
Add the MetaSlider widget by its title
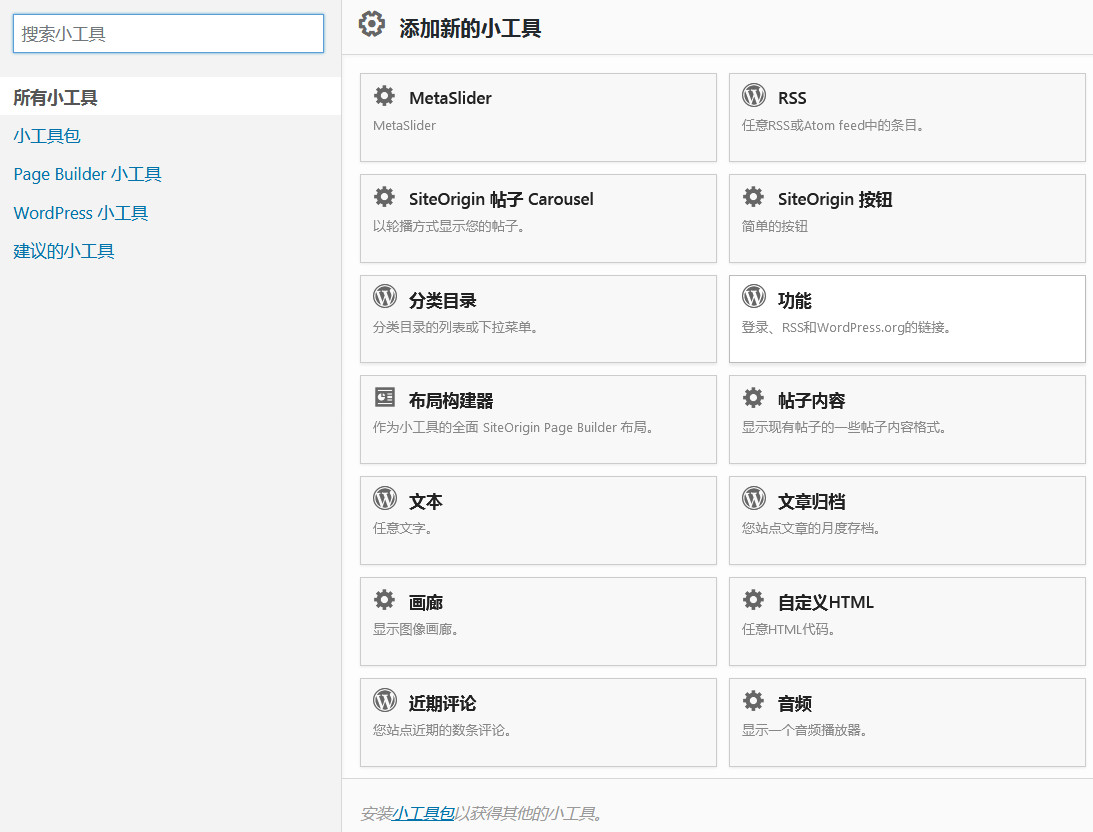[450, 98]
